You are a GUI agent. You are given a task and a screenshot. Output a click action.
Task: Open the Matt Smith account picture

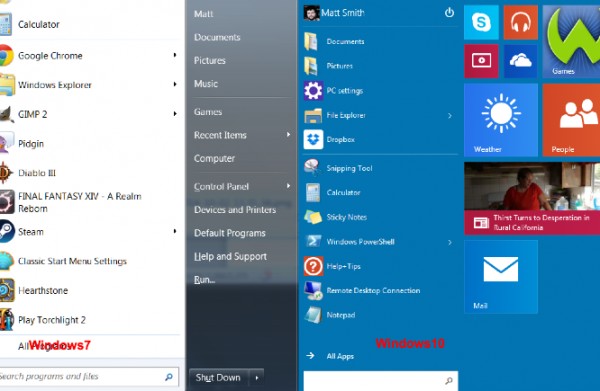coord(311,13)
